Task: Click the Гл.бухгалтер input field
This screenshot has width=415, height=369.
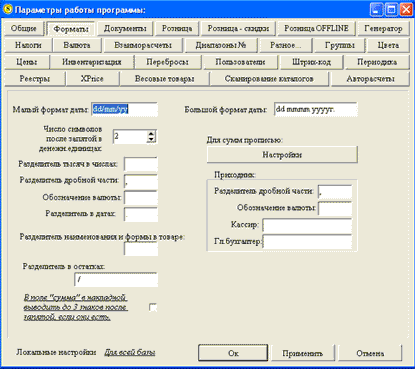Action: [x=307, y=242]
